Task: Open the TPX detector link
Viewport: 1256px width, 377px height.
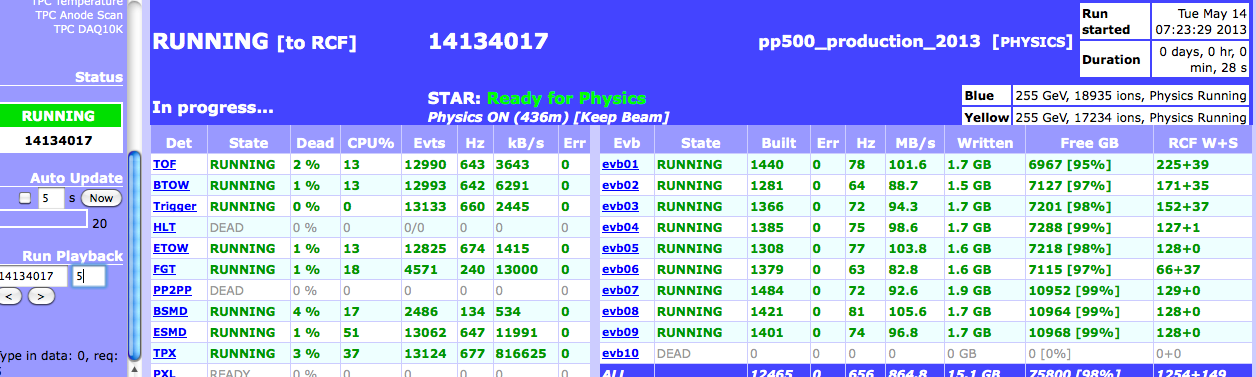Action: tap(164, 353)
